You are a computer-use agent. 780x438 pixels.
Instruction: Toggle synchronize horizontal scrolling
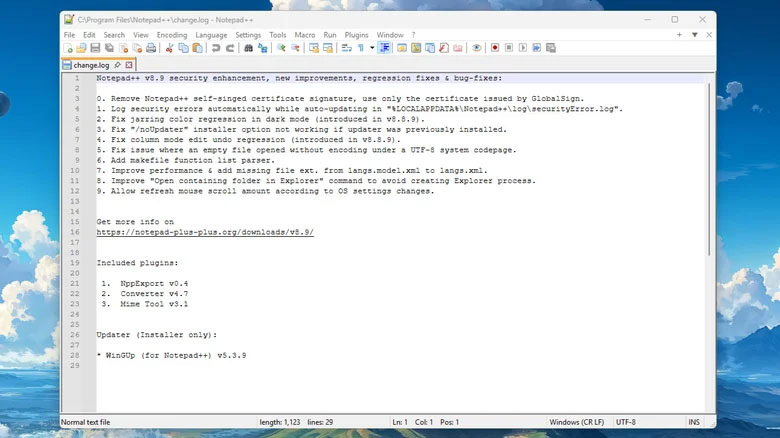[328, 48]
